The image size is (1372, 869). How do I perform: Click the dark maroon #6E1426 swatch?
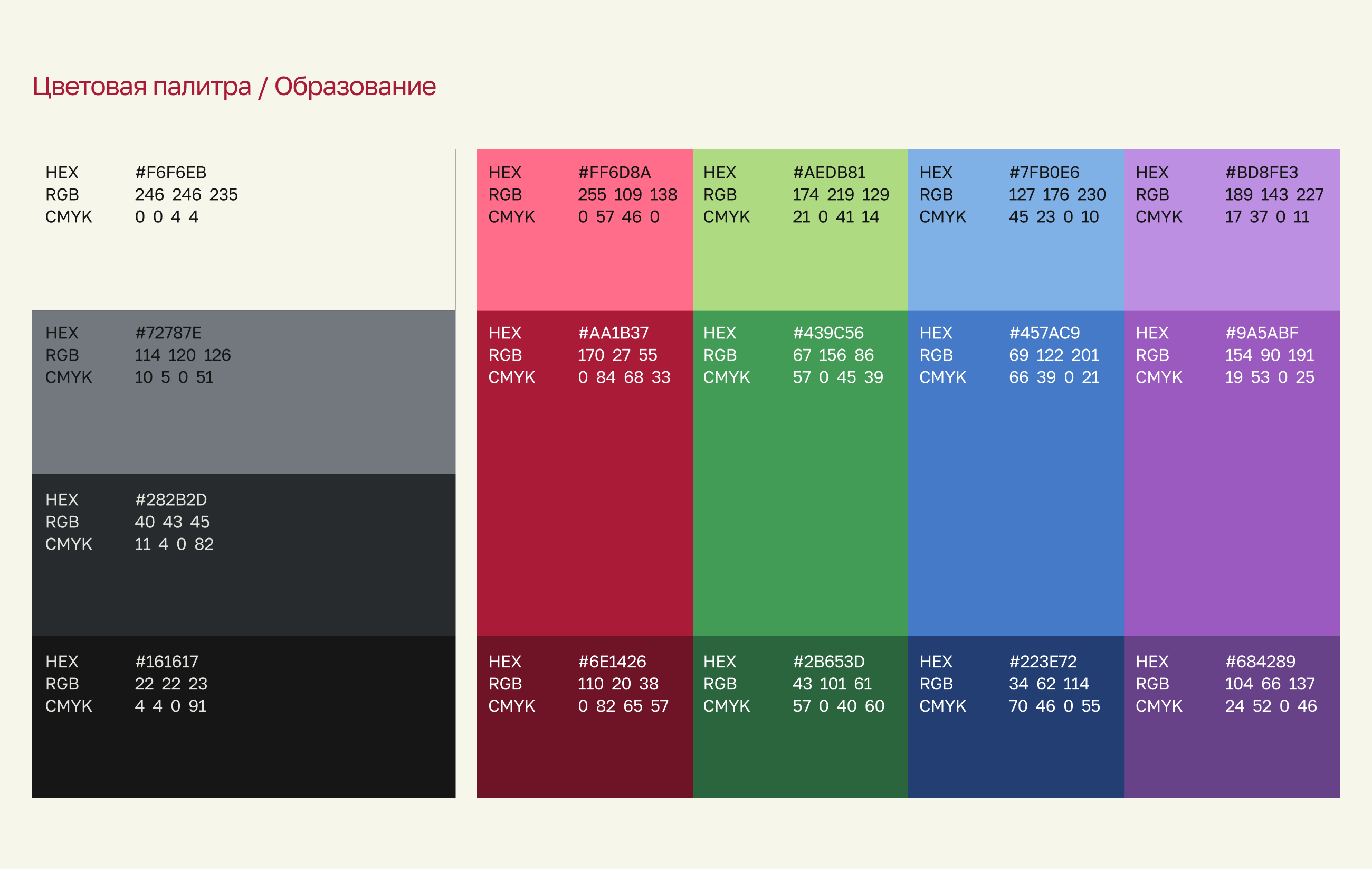(x=585, y=753)
